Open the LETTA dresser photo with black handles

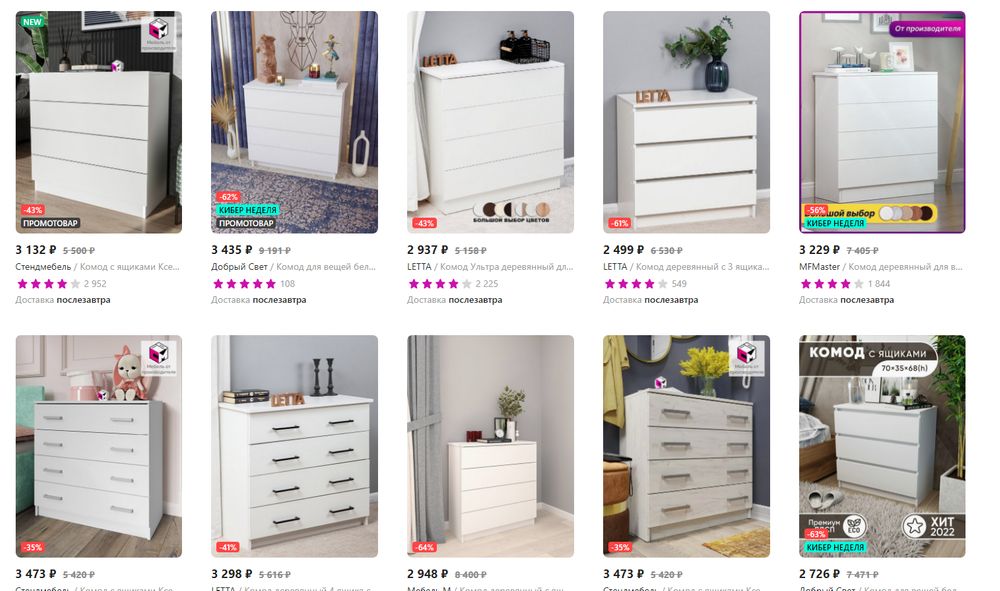coord(294,446)
